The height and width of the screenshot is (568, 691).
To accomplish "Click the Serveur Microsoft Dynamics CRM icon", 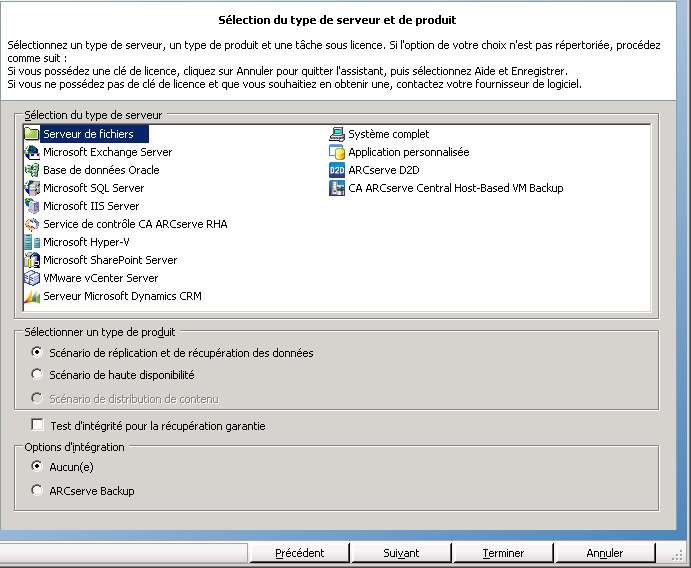I will coord(32,296).
